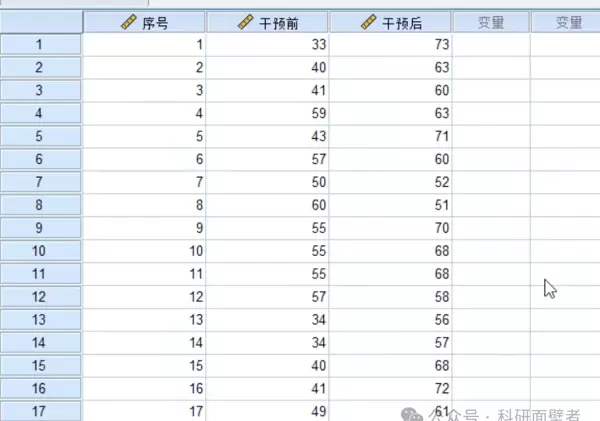
Task: Select the 序号 cell in row 13
Action: 144,319
